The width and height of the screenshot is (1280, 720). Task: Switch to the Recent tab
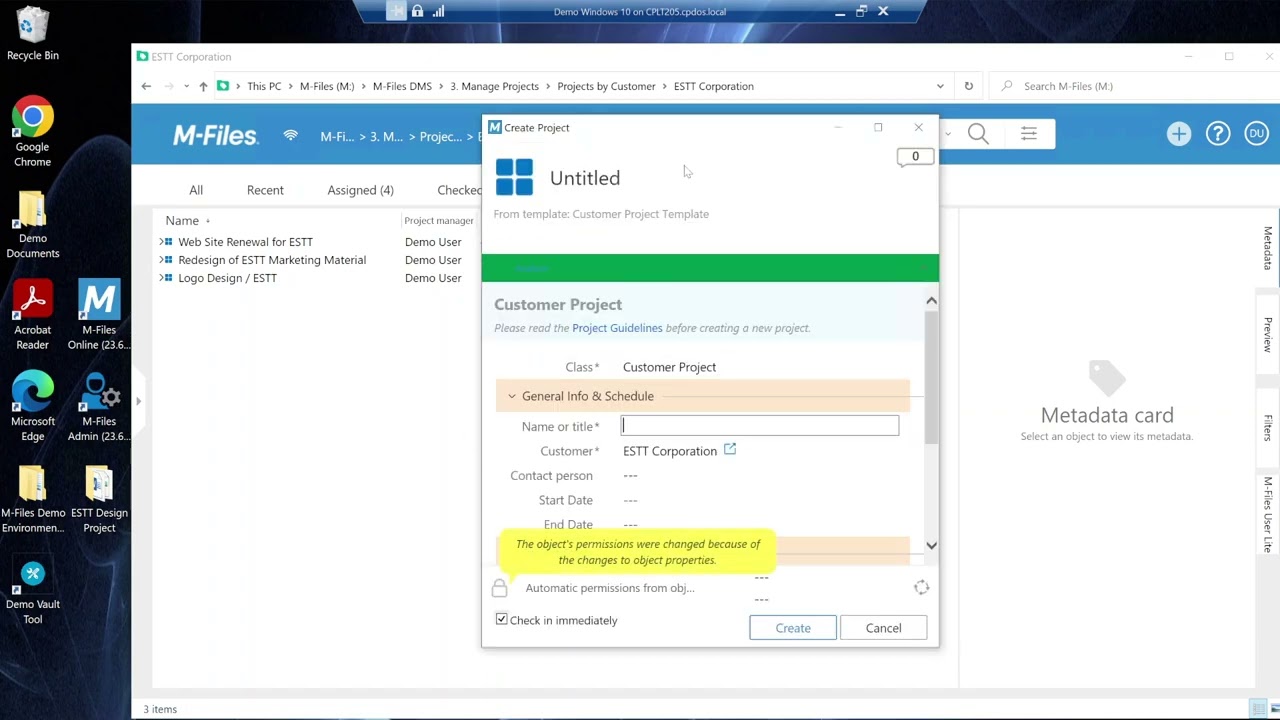click(x=265, y=190)
